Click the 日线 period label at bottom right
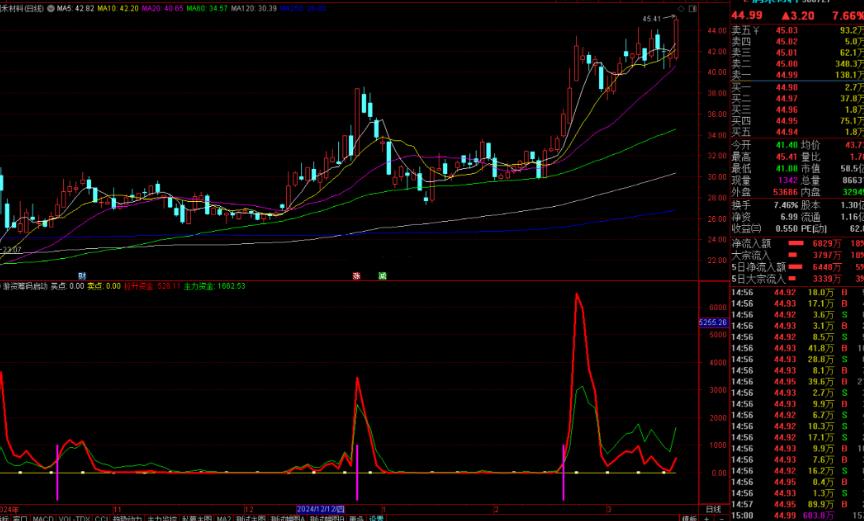Screen dimensions: 864x521 click(713, 509)
